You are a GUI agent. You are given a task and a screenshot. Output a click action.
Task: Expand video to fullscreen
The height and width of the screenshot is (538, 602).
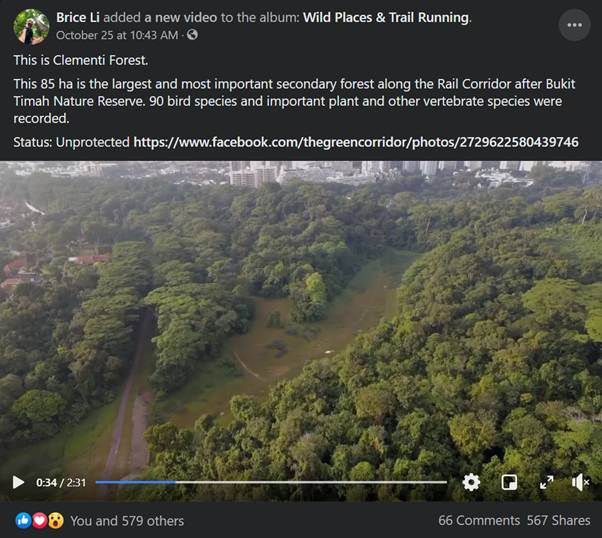(546, 482)
